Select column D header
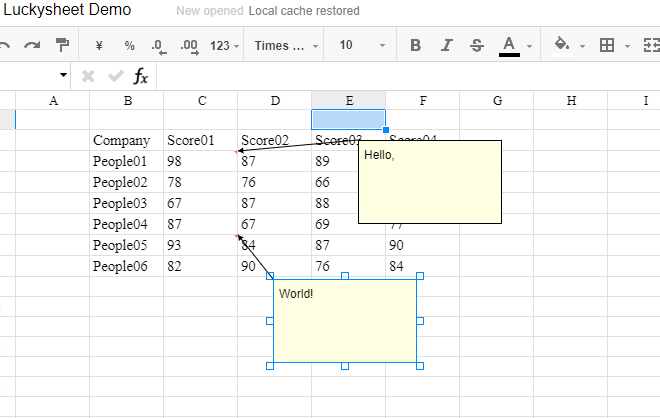 [x=275, y=101]
